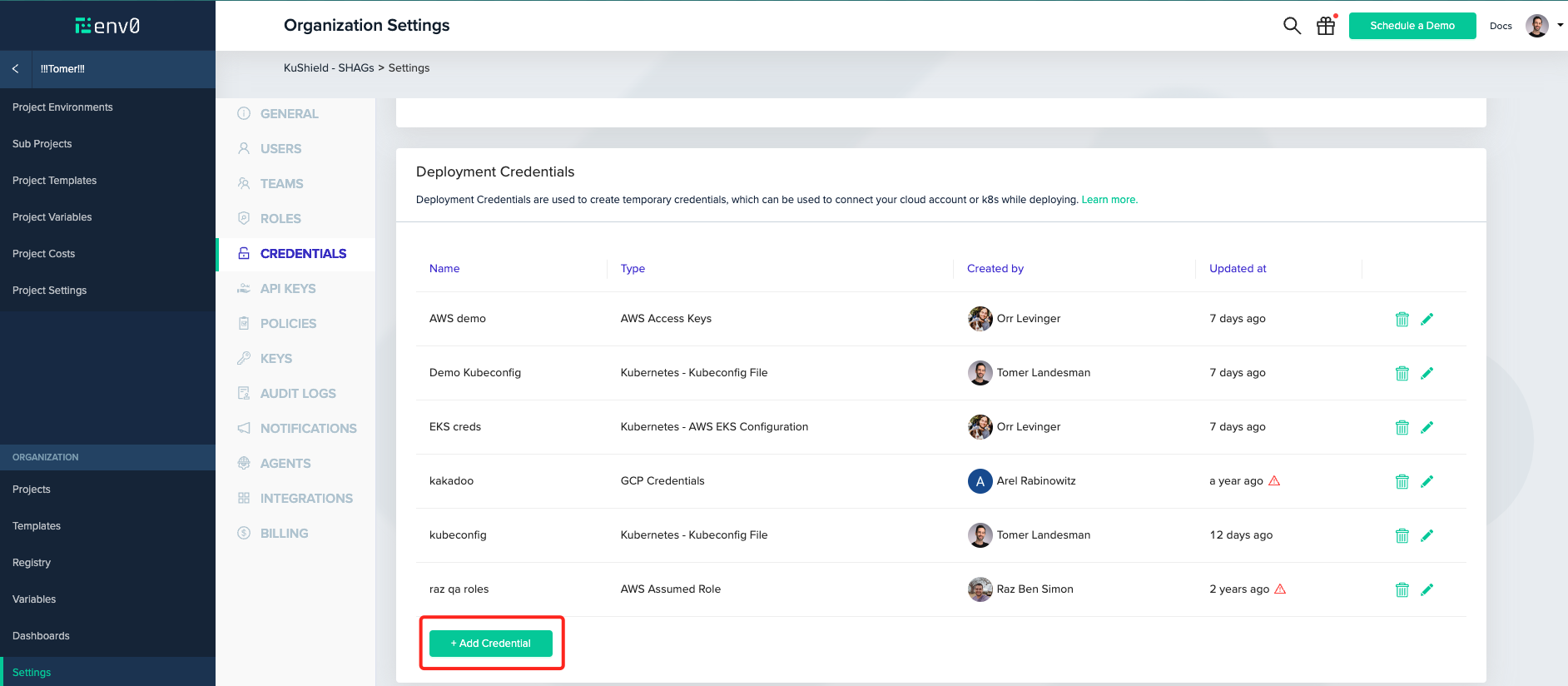Open TEAMS settings tab
This screenshot has width=1568, height=686.
click(x=281, y=184)
